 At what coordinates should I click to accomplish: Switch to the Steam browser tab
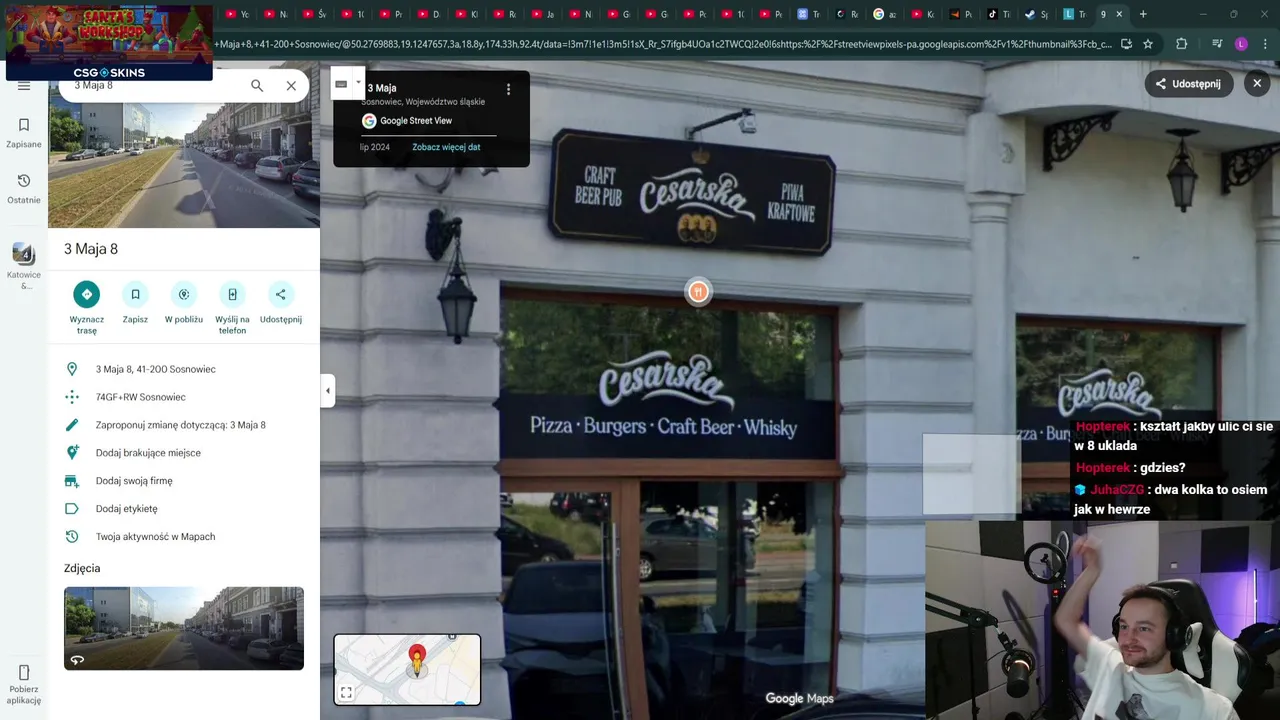pos(1036,14)
